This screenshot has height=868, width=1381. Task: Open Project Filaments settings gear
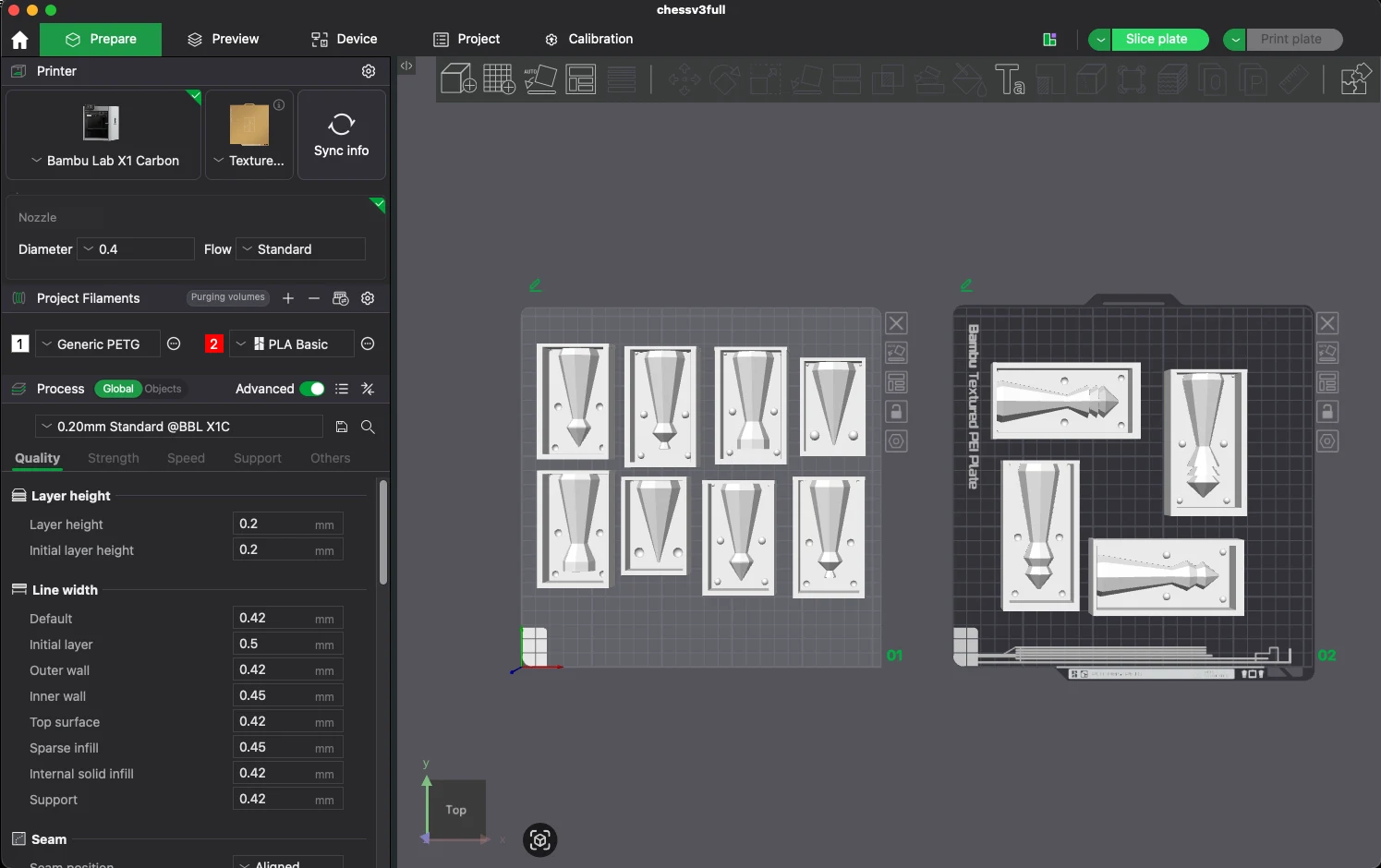[x=368, y=298]
